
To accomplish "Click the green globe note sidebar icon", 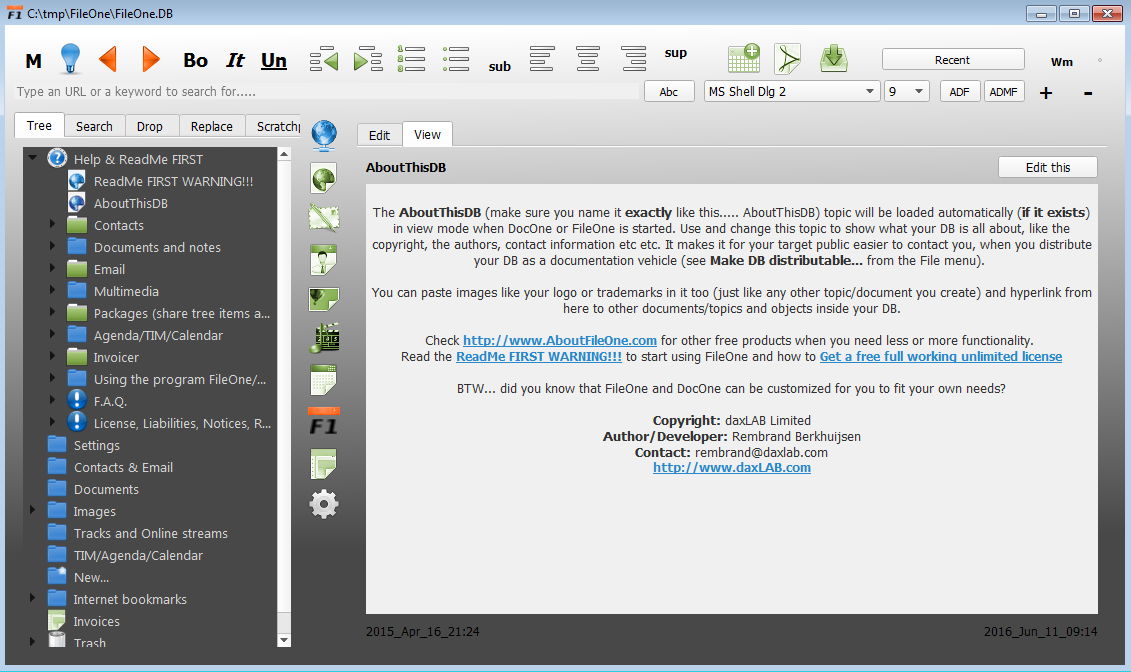I will pos(324,178).
